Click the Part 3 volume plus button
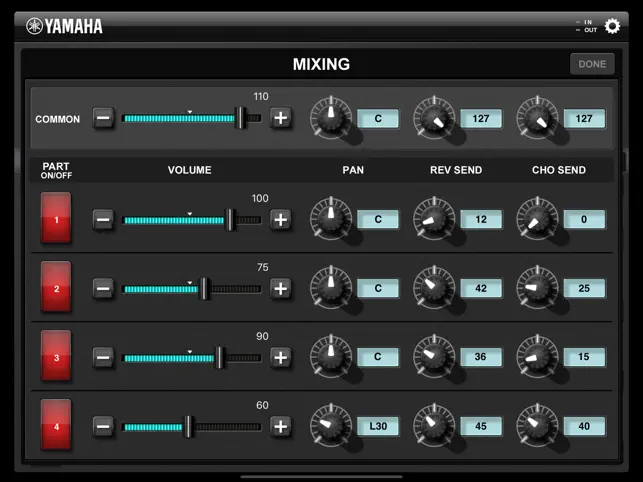The height and width of the screenshot is (482, 643). click(x=281, y=357)
